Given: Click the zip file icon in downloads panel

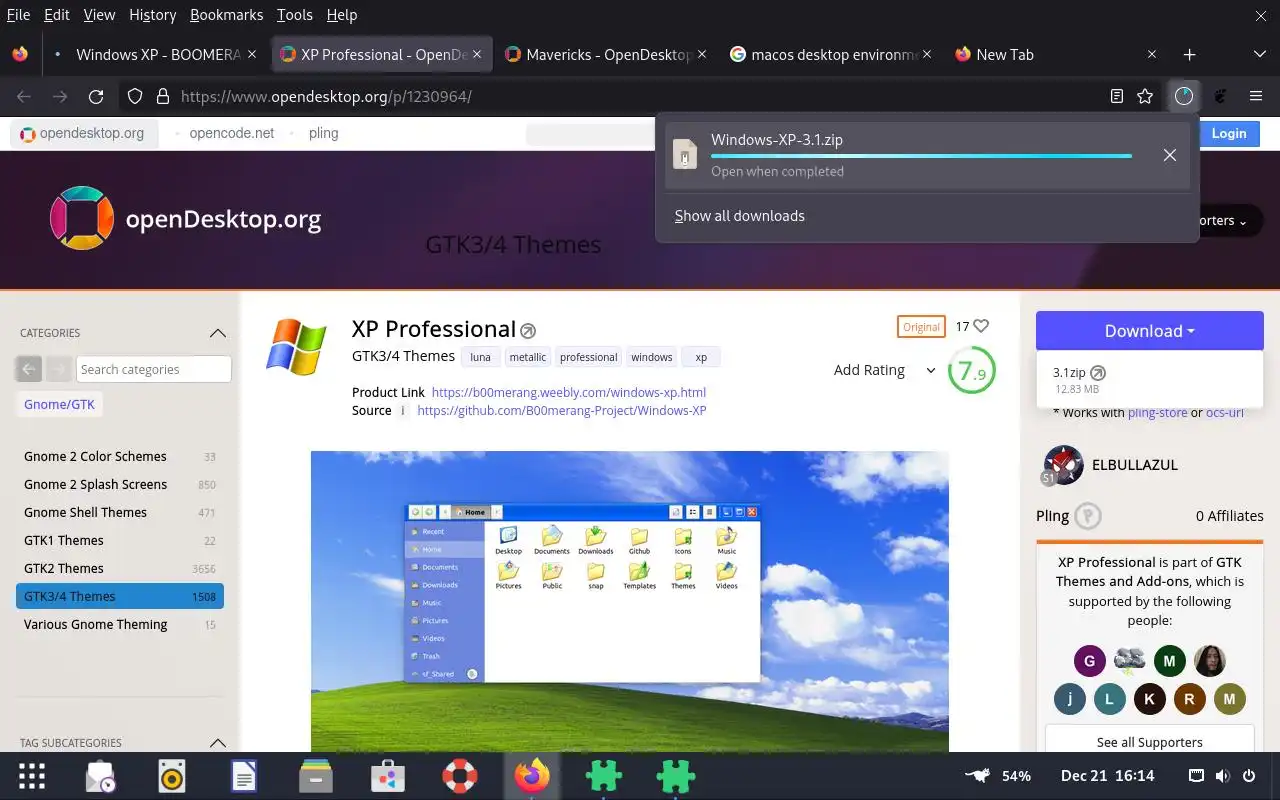Looking at the screenshot, I should click(x=685, y=155).
